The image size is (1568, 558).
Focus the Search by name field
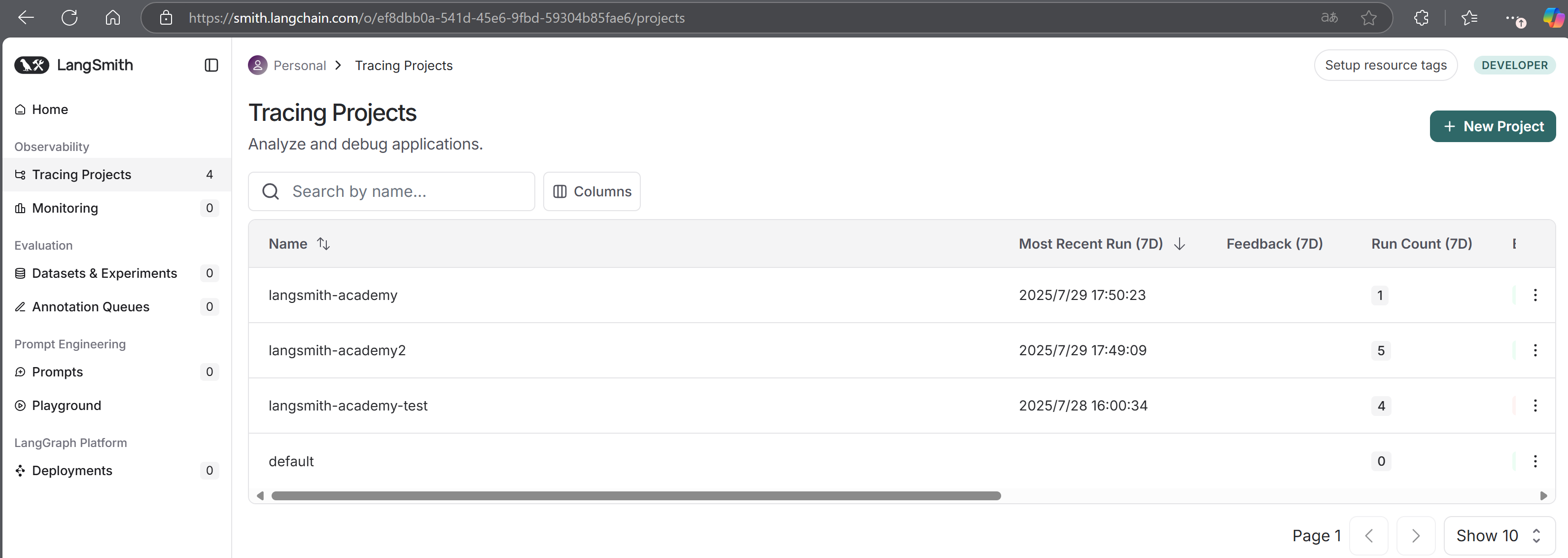point(391,191)
